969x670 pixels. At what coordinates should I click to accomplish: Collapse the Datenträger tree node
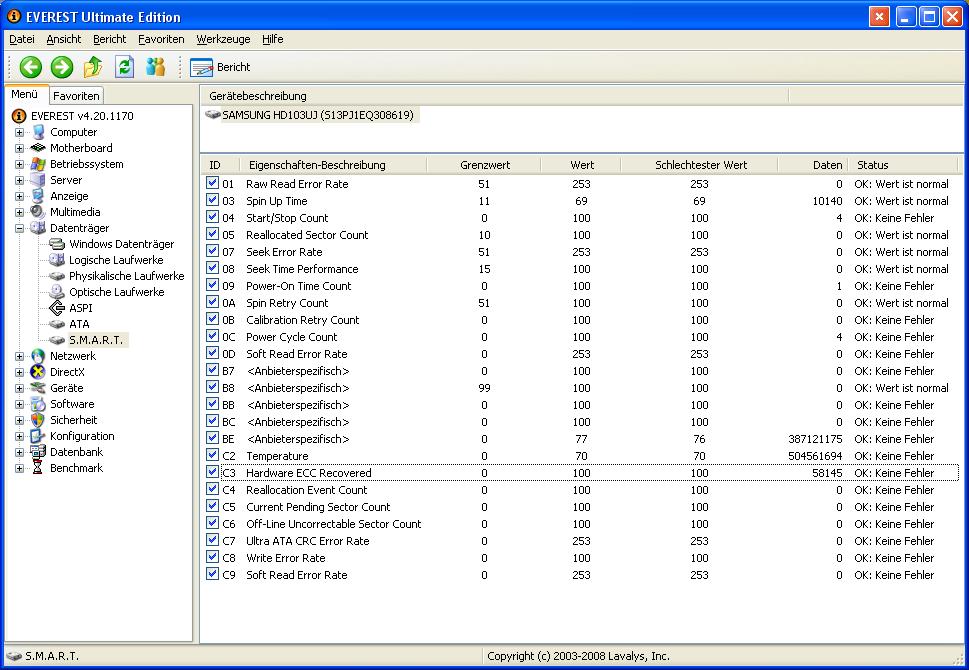tap(20, 228)
